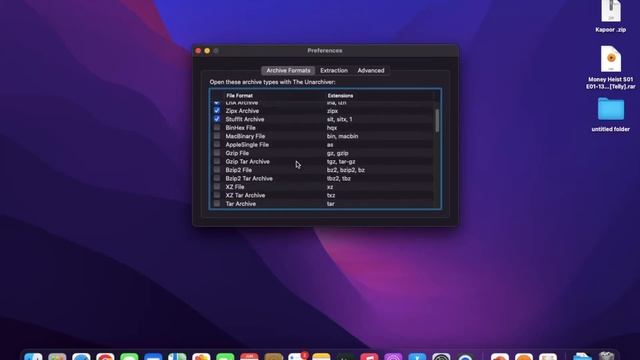Tick the AppleSingle File checkbox
The width and height of the screenshot is (640, 360).
217,144
